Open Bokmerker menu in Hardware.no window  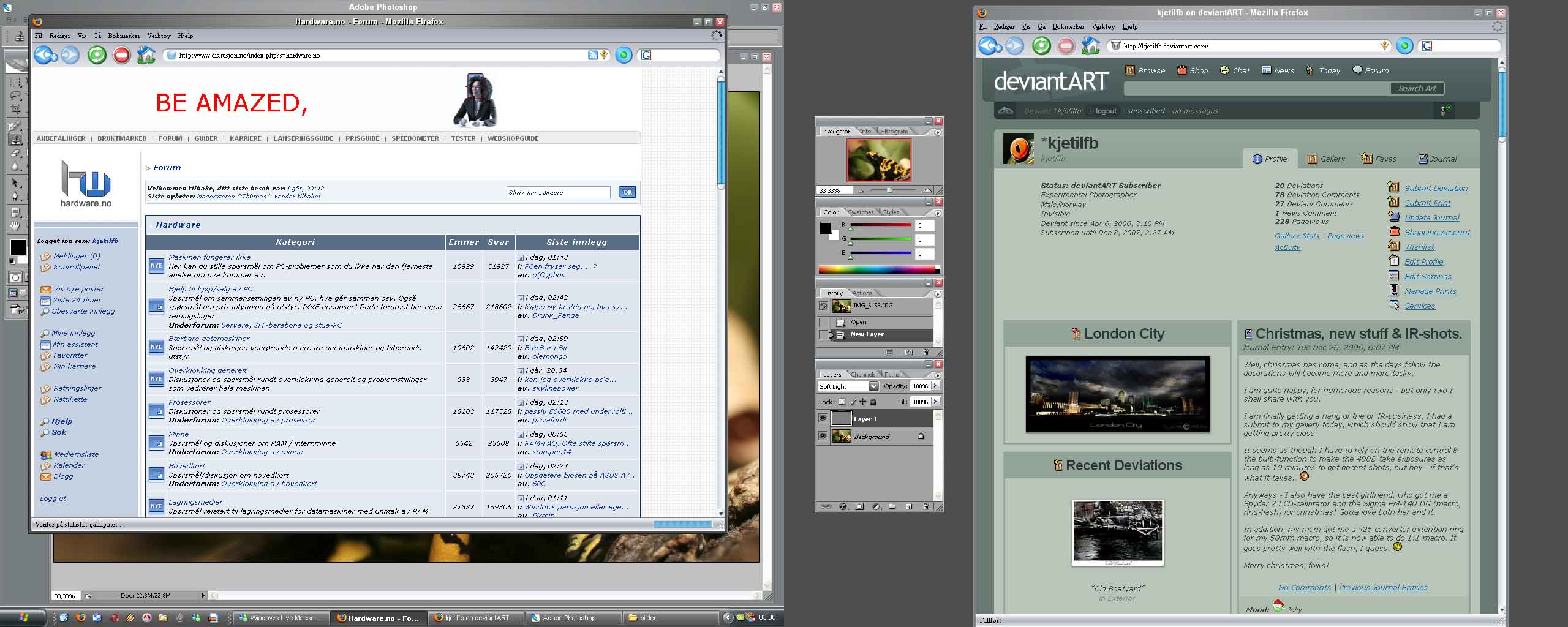(x=124, y=36)
